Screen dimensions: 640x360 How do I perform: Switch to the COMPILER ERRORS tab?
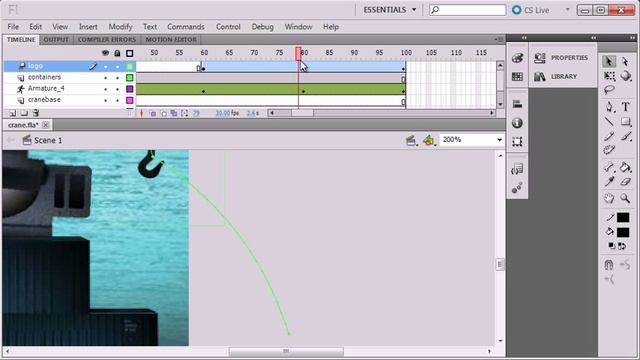(107, 40)
